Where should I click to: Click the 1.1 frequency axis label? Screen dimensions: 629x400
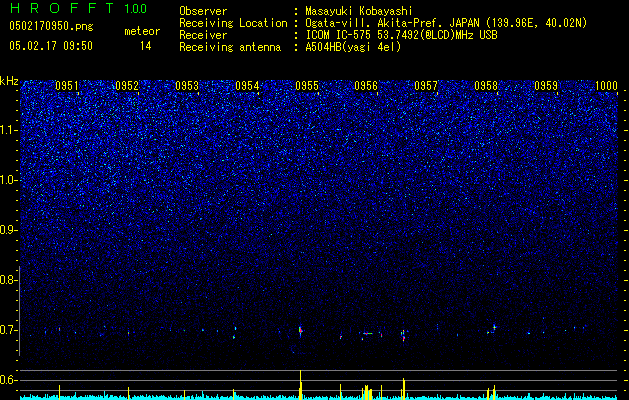pyautogui.click(x=8, y=130)
